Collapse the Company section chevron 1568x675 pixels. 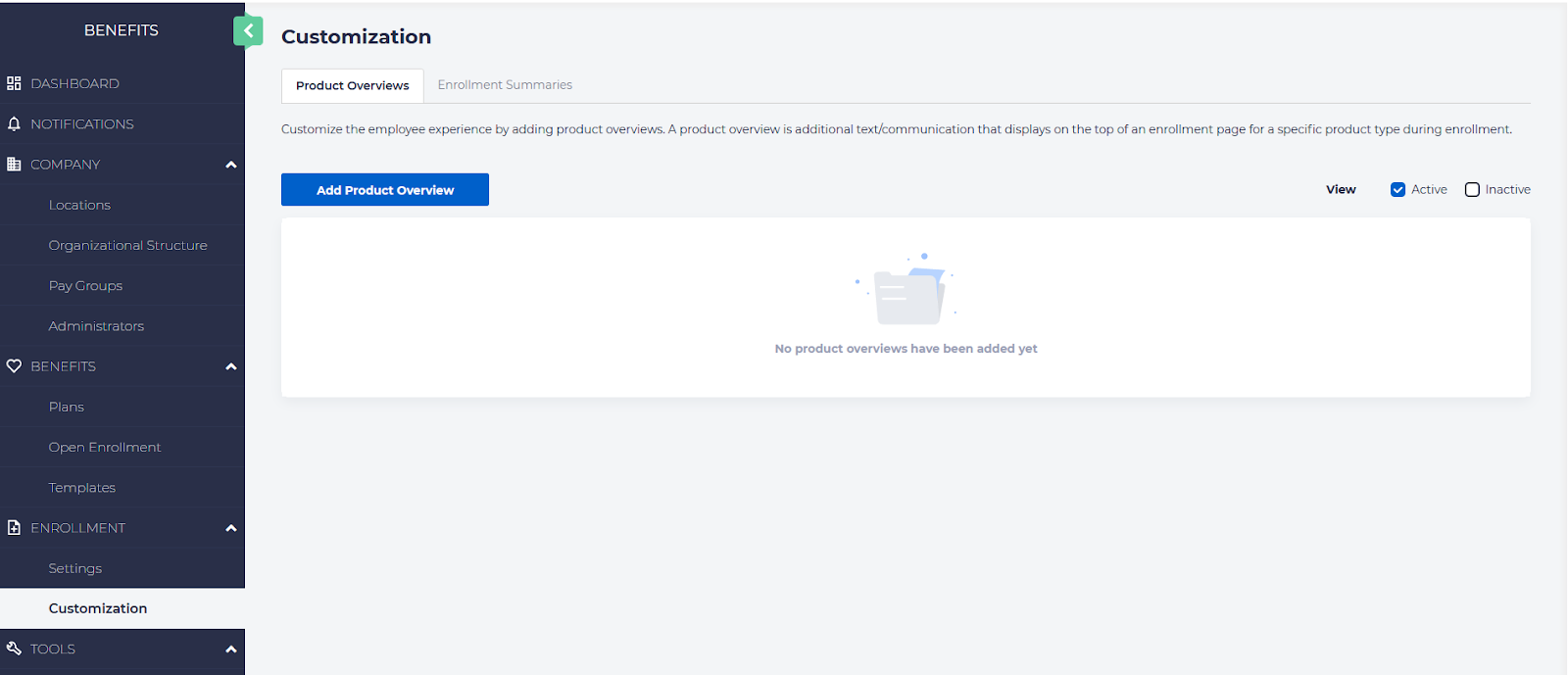tap(231, 165)
